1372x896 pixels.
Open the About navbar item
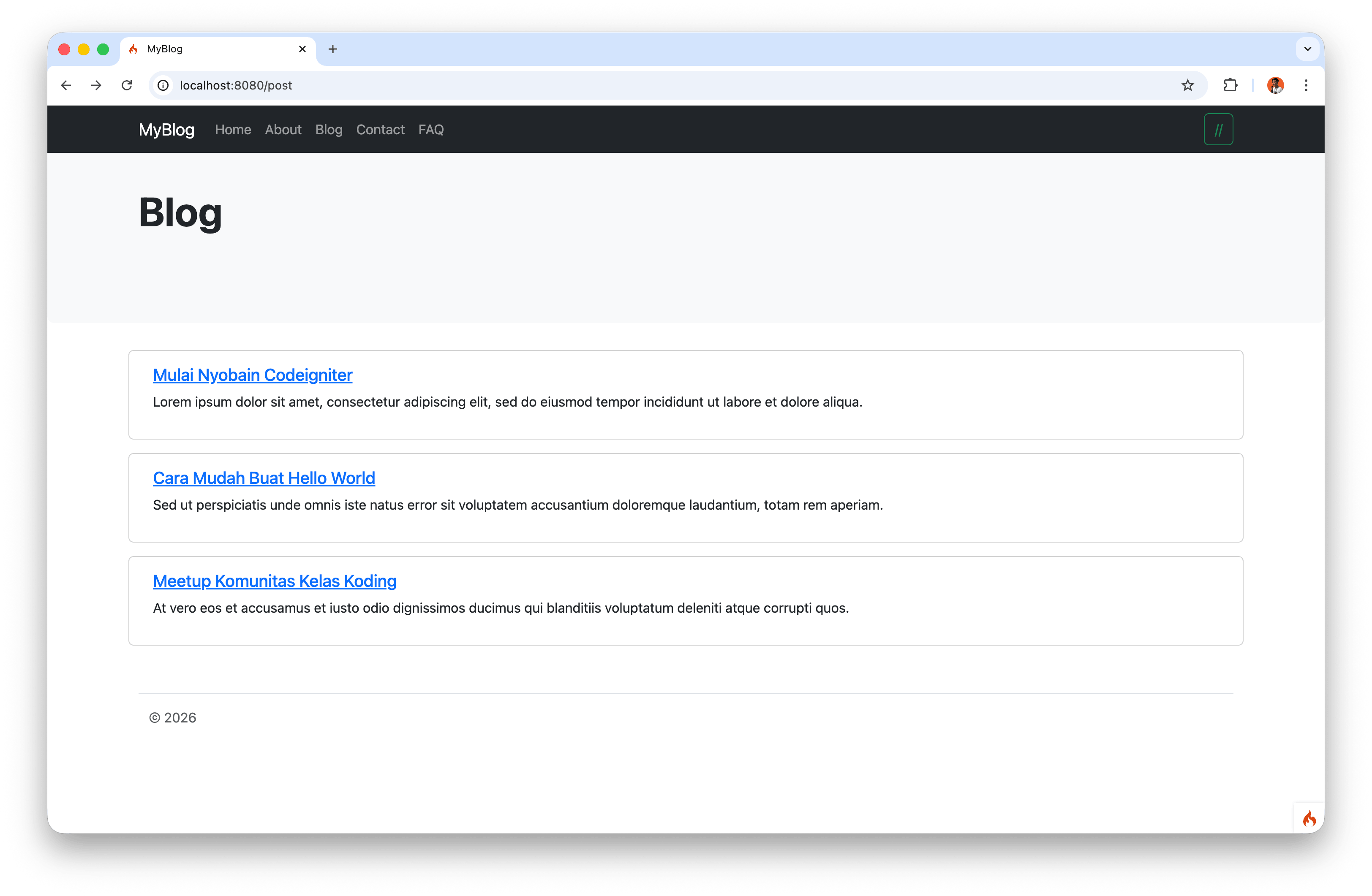283,130
